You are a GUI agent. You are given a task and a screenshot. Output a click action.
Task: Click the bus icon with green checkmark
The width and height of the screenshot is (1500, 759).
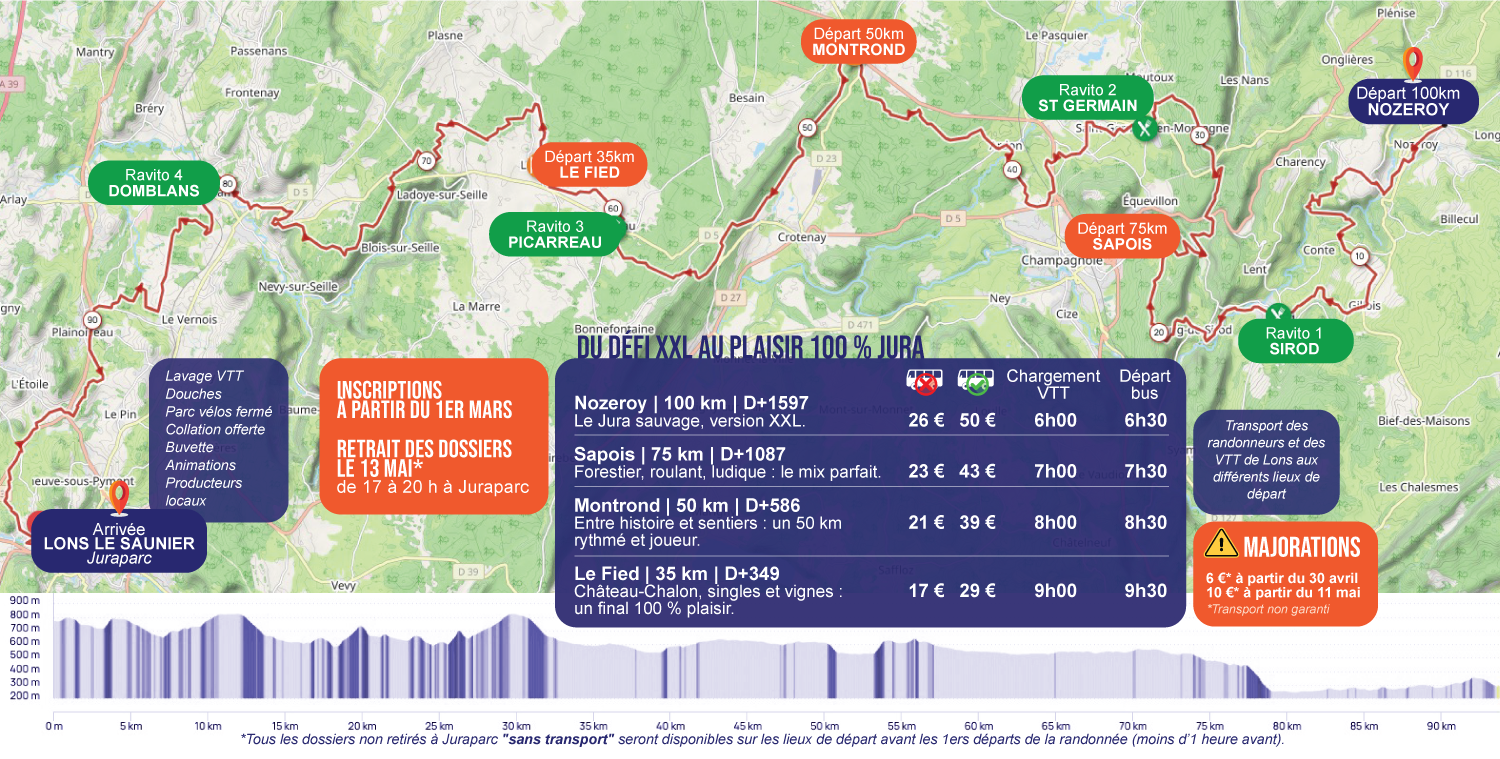[x=975, y=381]
